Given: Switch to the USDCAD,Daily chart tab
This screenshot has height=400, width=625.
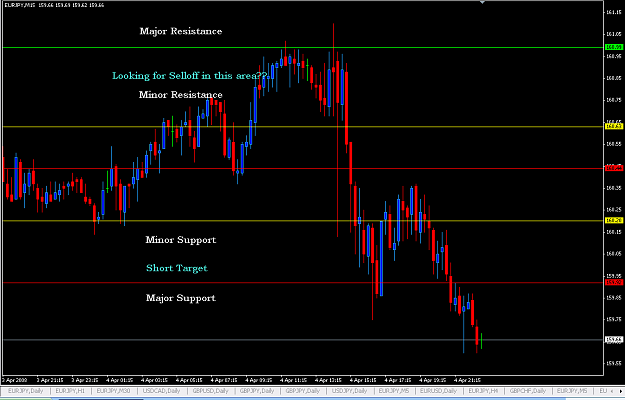Looking at the screenshot, I should [161, 391].
